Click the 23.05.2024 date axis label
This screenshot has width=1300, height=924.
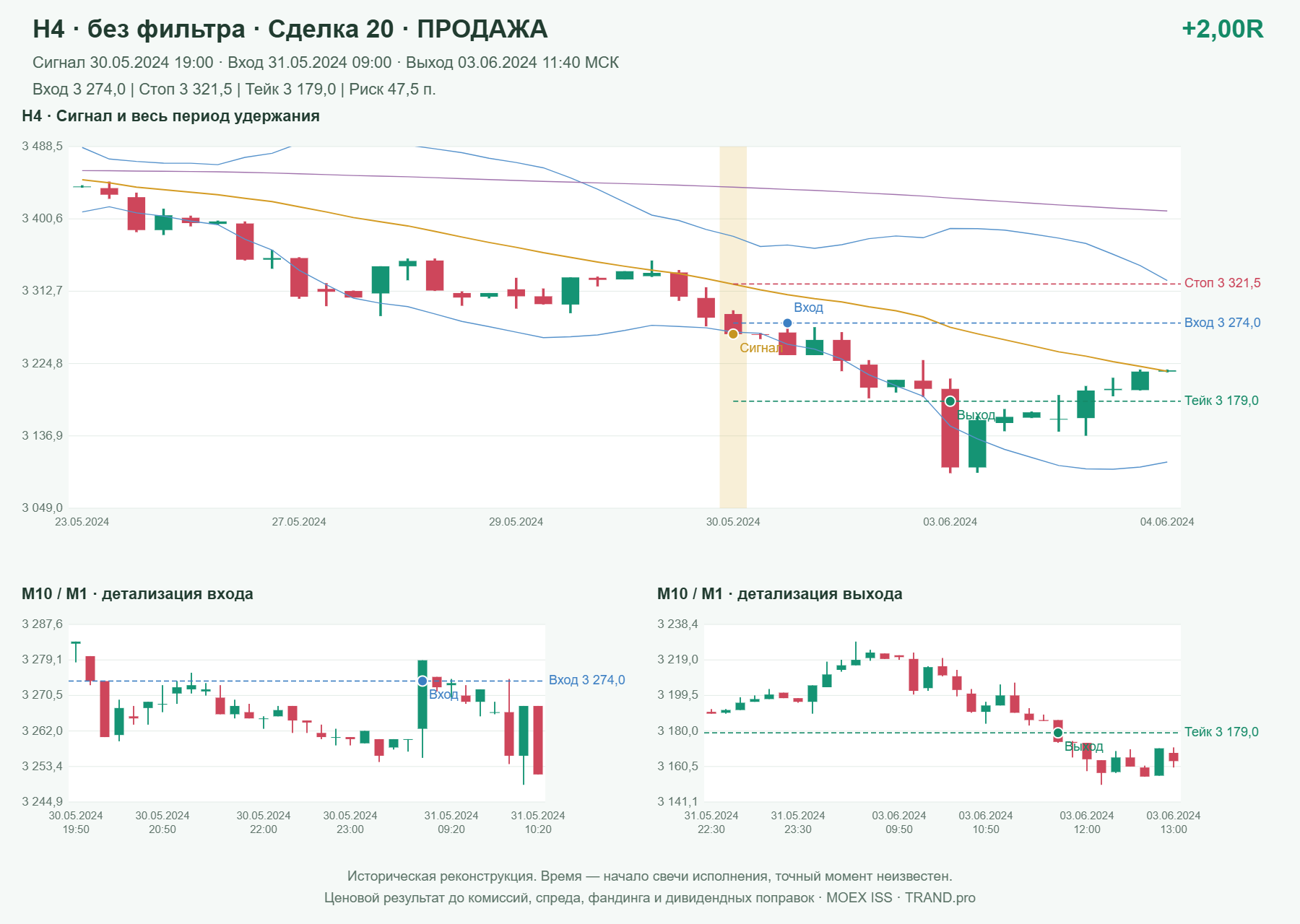(82, 522)
